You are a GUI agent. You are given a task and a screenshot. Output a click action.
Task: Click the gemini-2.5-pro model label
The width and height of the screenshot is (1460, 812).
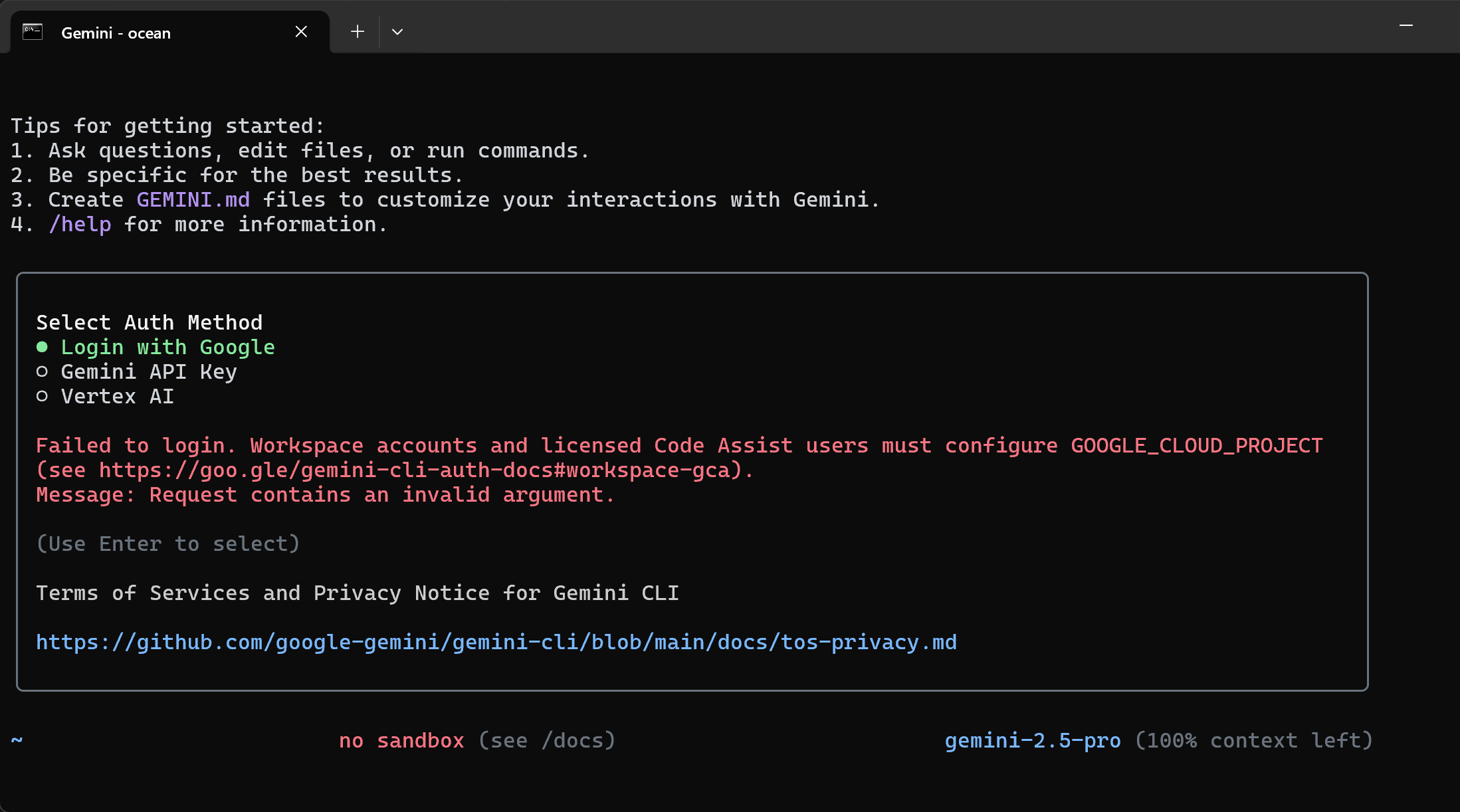[x=1032, y=740]
